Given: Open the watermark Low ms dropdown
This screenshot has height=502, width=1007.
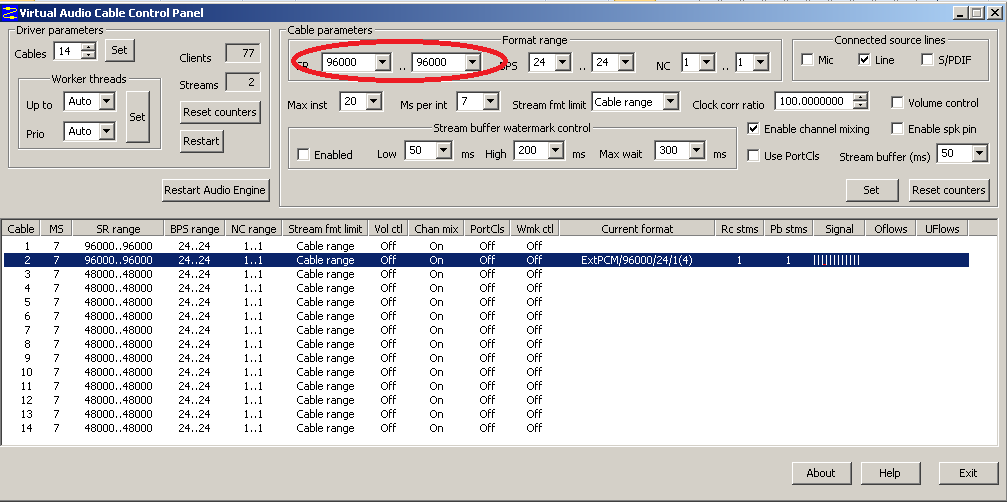Looking at the screenshot, I should (x=444, y=151).
